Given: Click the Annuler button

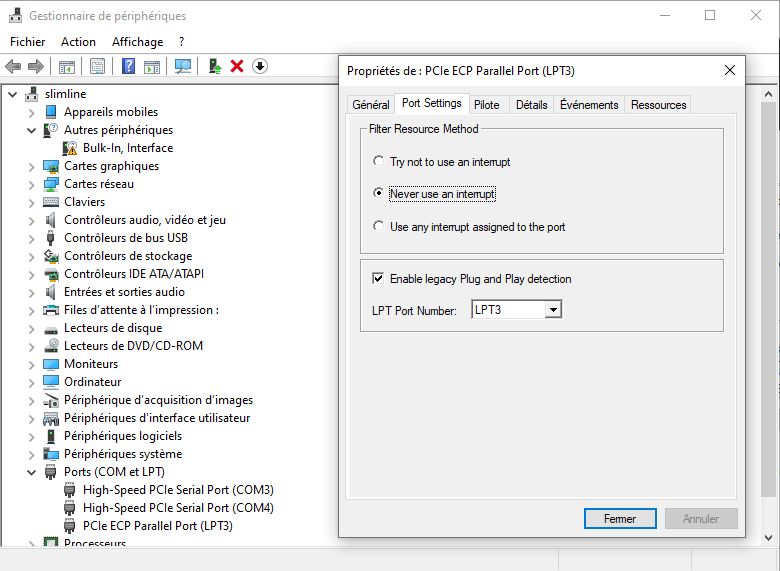Looking at the screenshot, I should [x=701, y=519].
